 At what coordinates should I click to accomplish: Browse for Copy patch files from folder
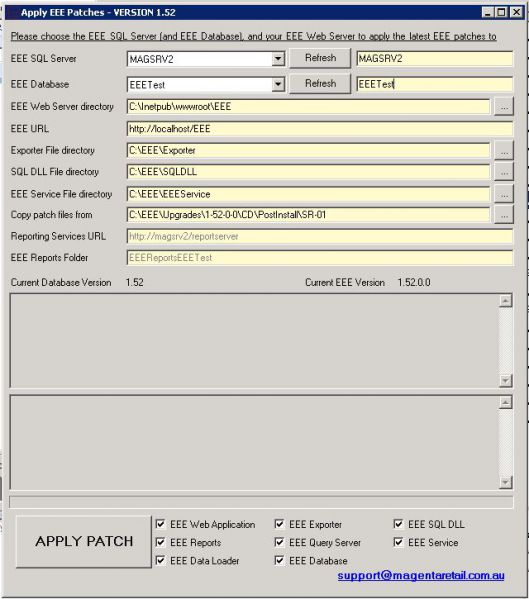click(x=504, y=215)
